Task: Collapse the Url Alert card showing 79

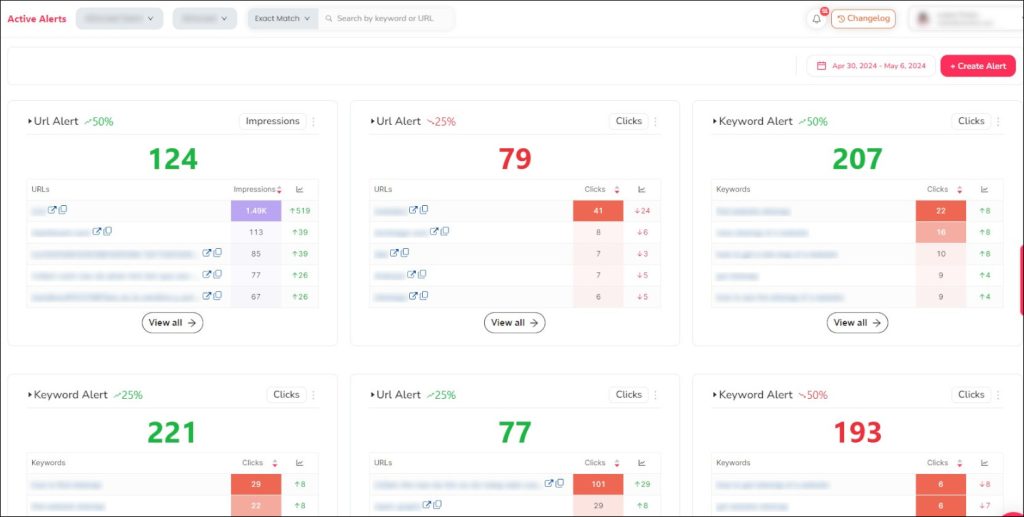Action: click(x=372, y=121)
